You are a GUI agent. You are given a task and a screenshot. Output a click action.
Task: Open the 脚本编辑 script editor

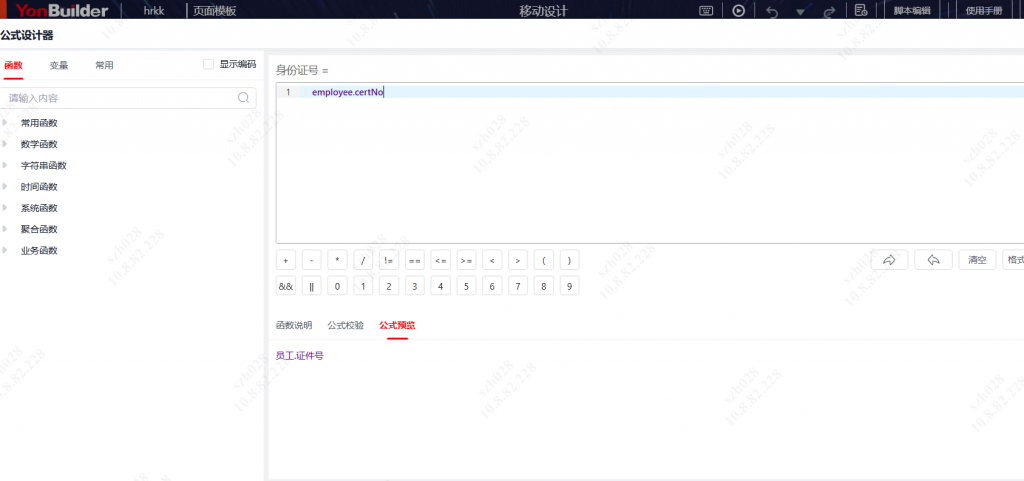(912, 11)
